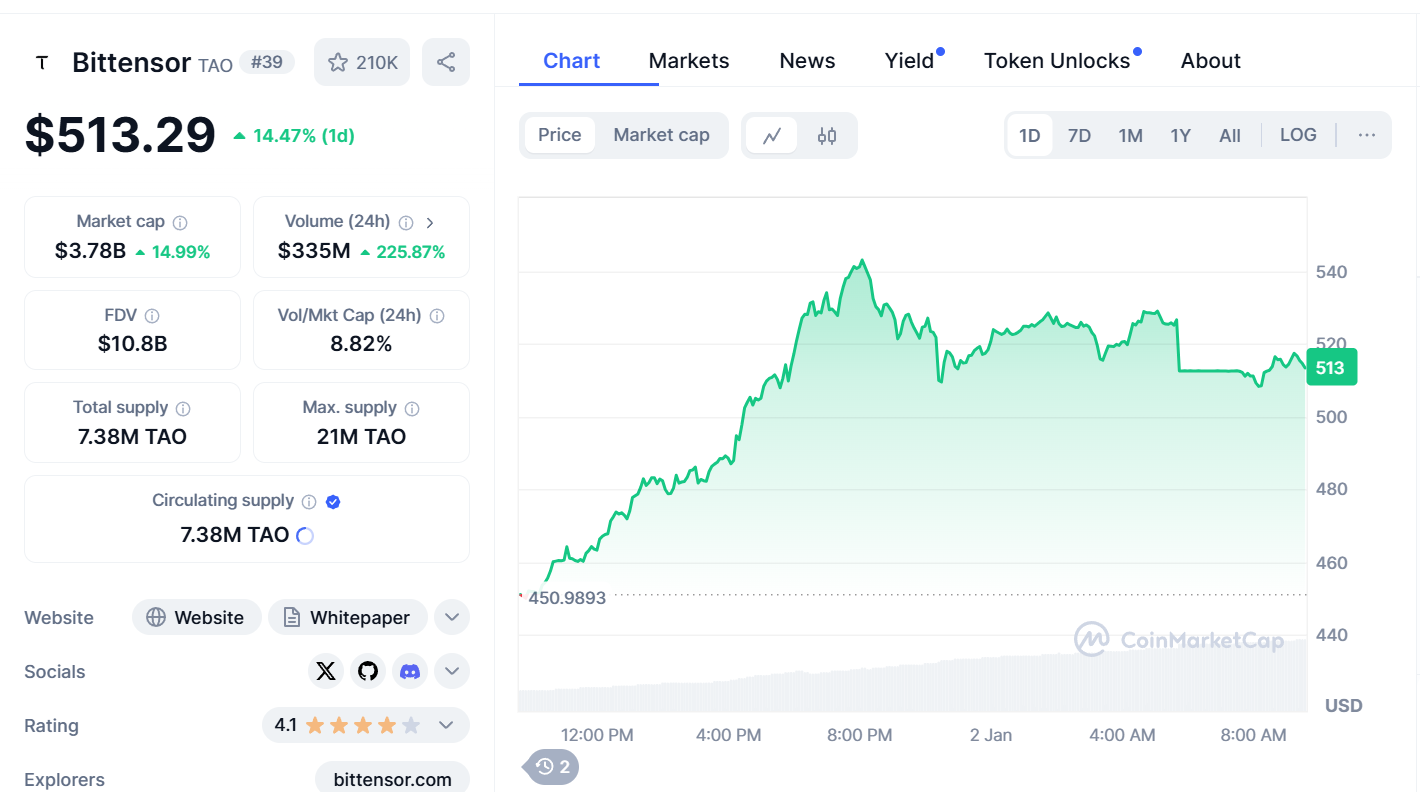
Task: Click the 450.9893 opening price label
Action: [566, 598]
